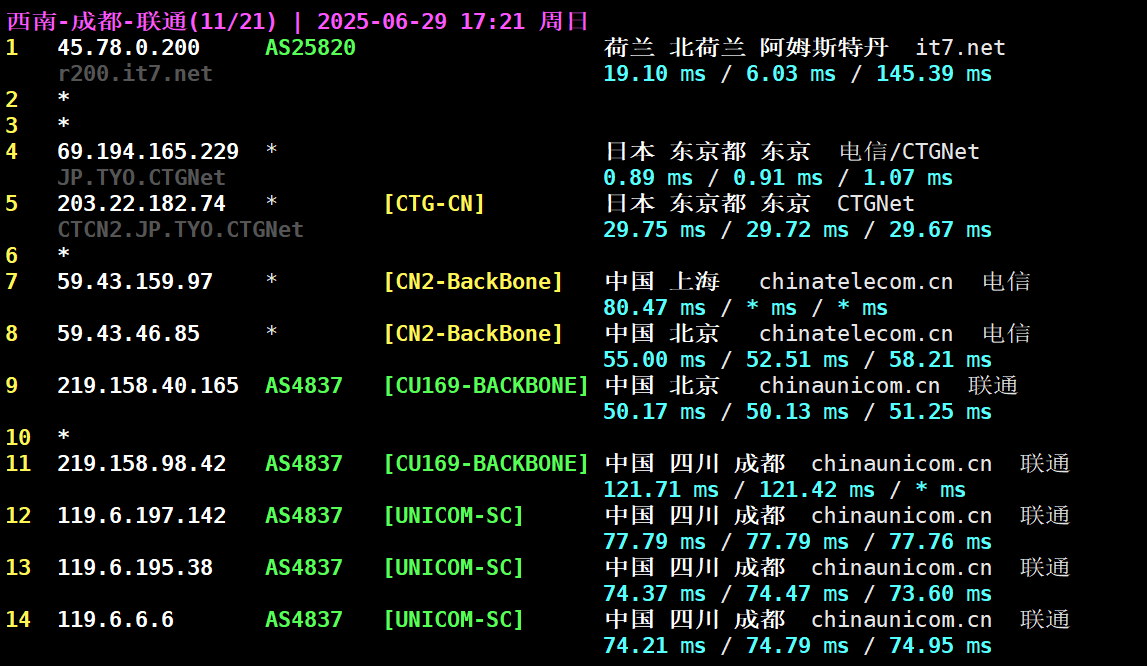Screen dimensions: 1147x666
Task: Click latency value 77.76 ms
Action: pyautogui.click(x=941, y=541)
